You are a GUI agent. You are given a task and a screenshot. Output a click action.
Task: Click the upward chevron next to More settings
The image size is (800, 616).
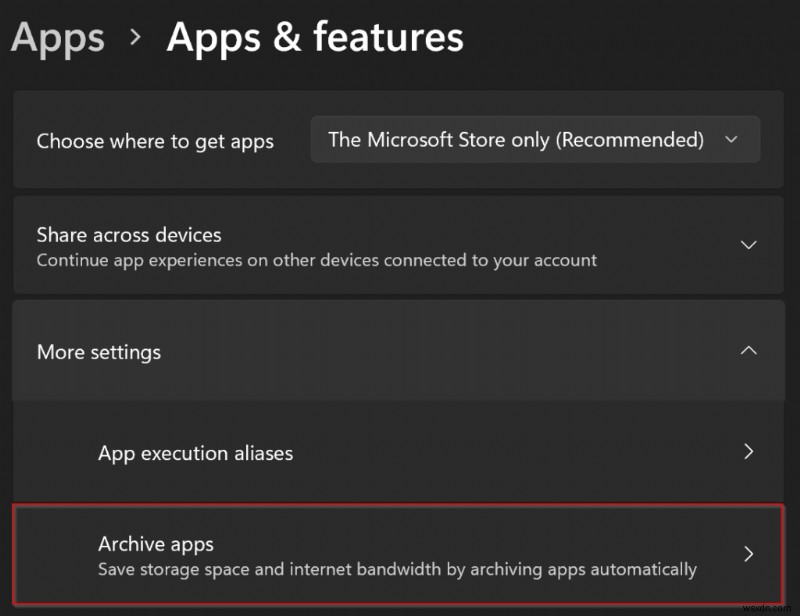pos(750,352)
